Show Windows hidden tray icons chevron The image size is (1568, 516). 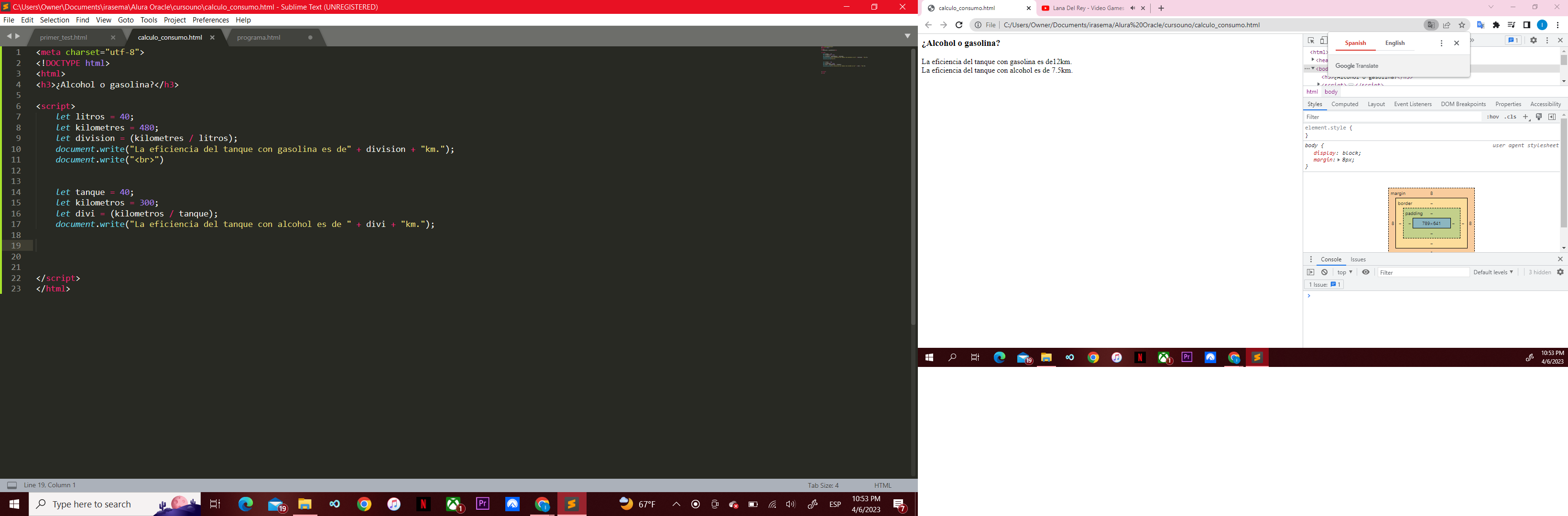pos(675,504)
